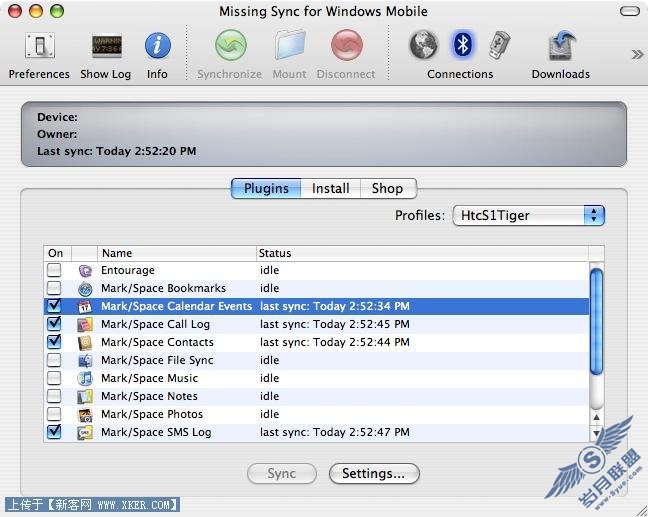Select the Mark/Space SMS Log row name
Image resolution: width=648 pixels, height=517 pixels.
(x=156, y=433)
